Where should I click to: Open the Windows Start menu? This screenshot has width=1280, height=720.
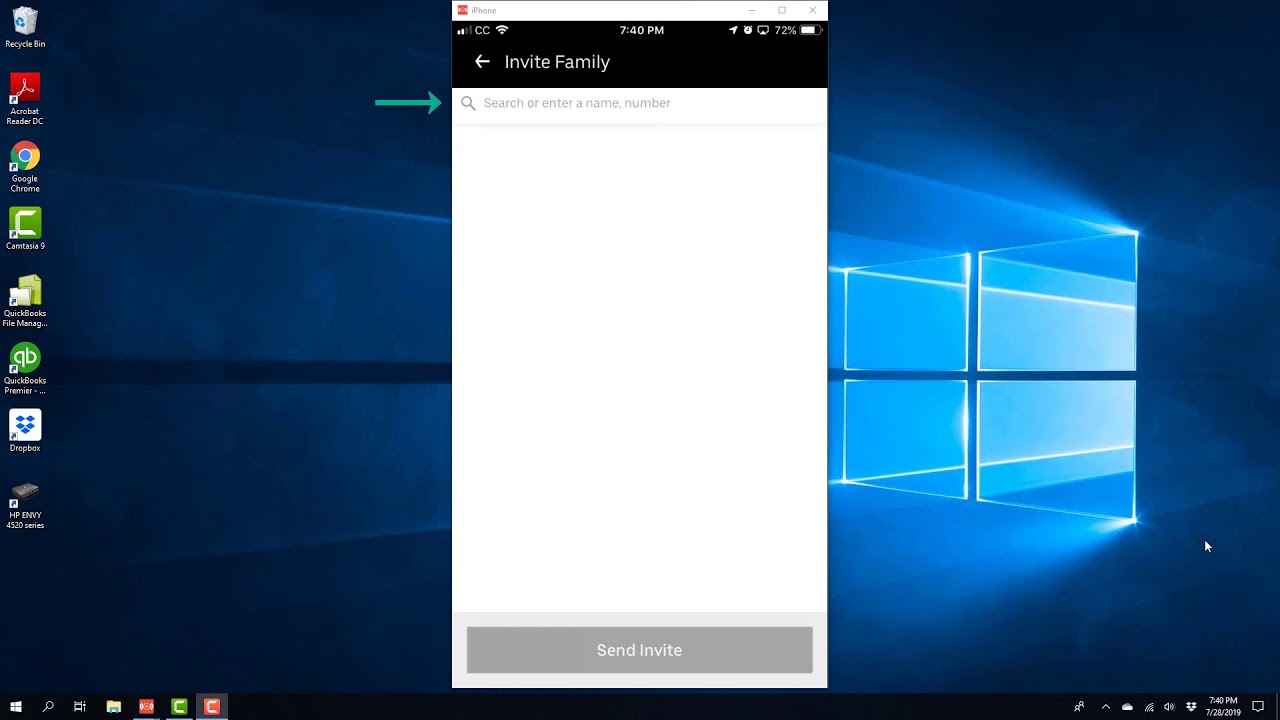coord(16,707)
